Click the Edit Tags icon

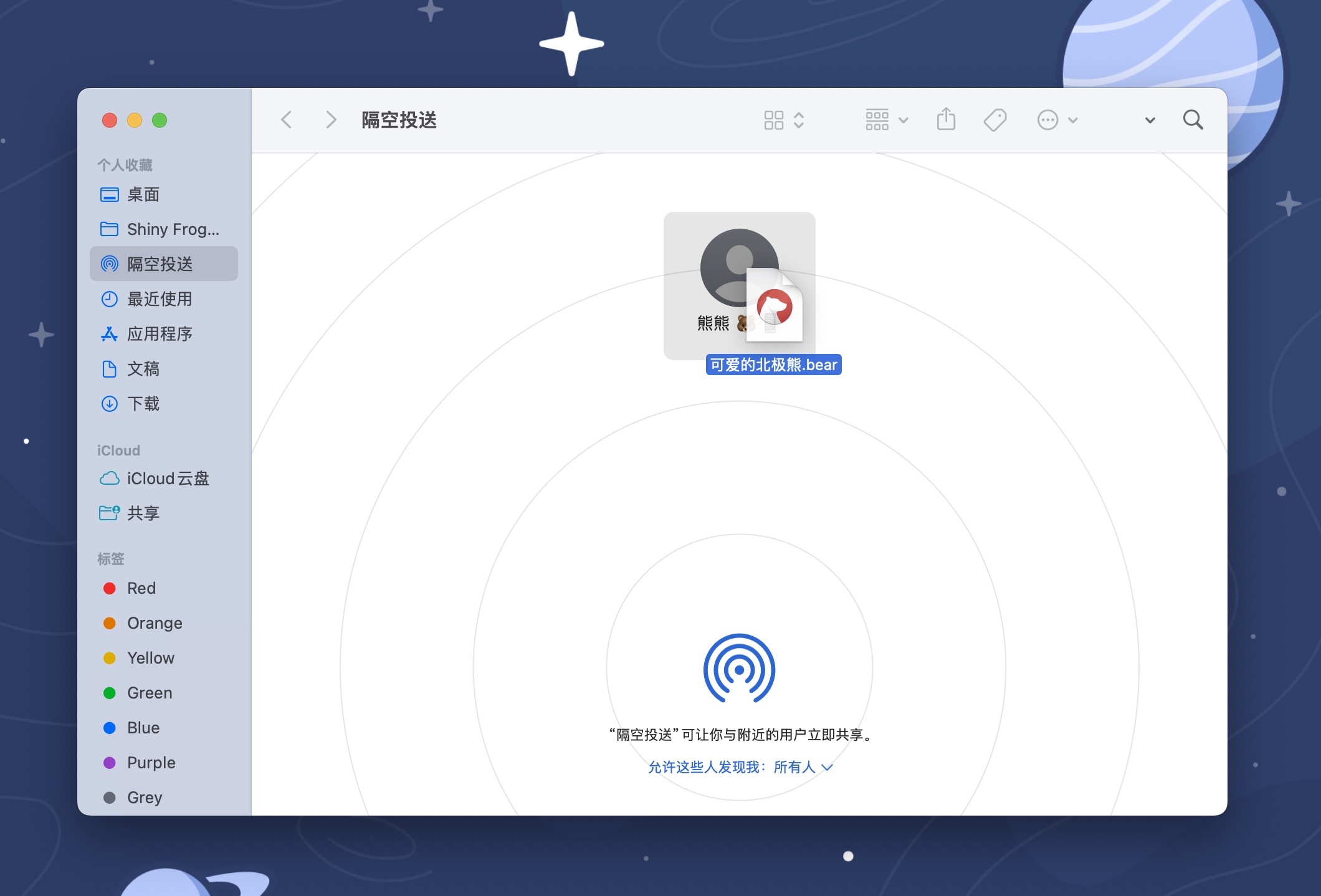pos(995,120)
